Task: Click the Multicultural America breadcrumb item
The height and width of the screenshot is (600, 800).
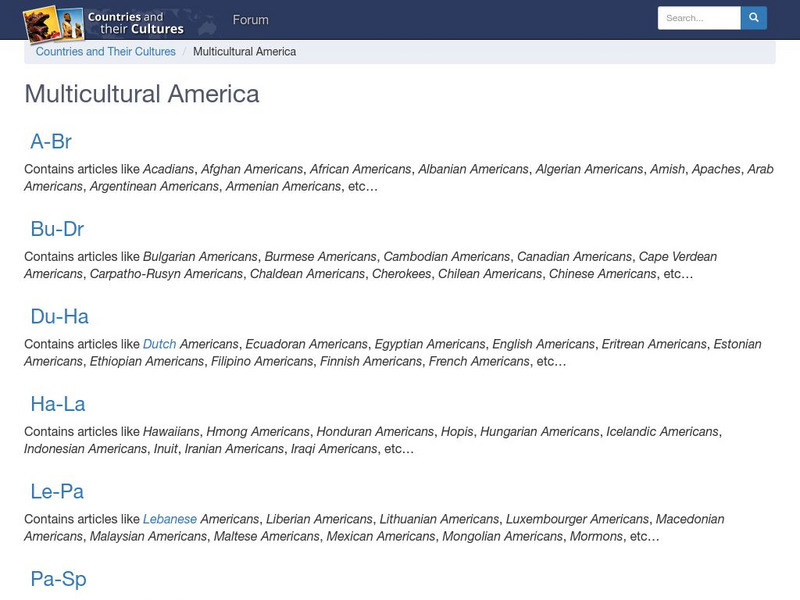Action: pos(244,52)
